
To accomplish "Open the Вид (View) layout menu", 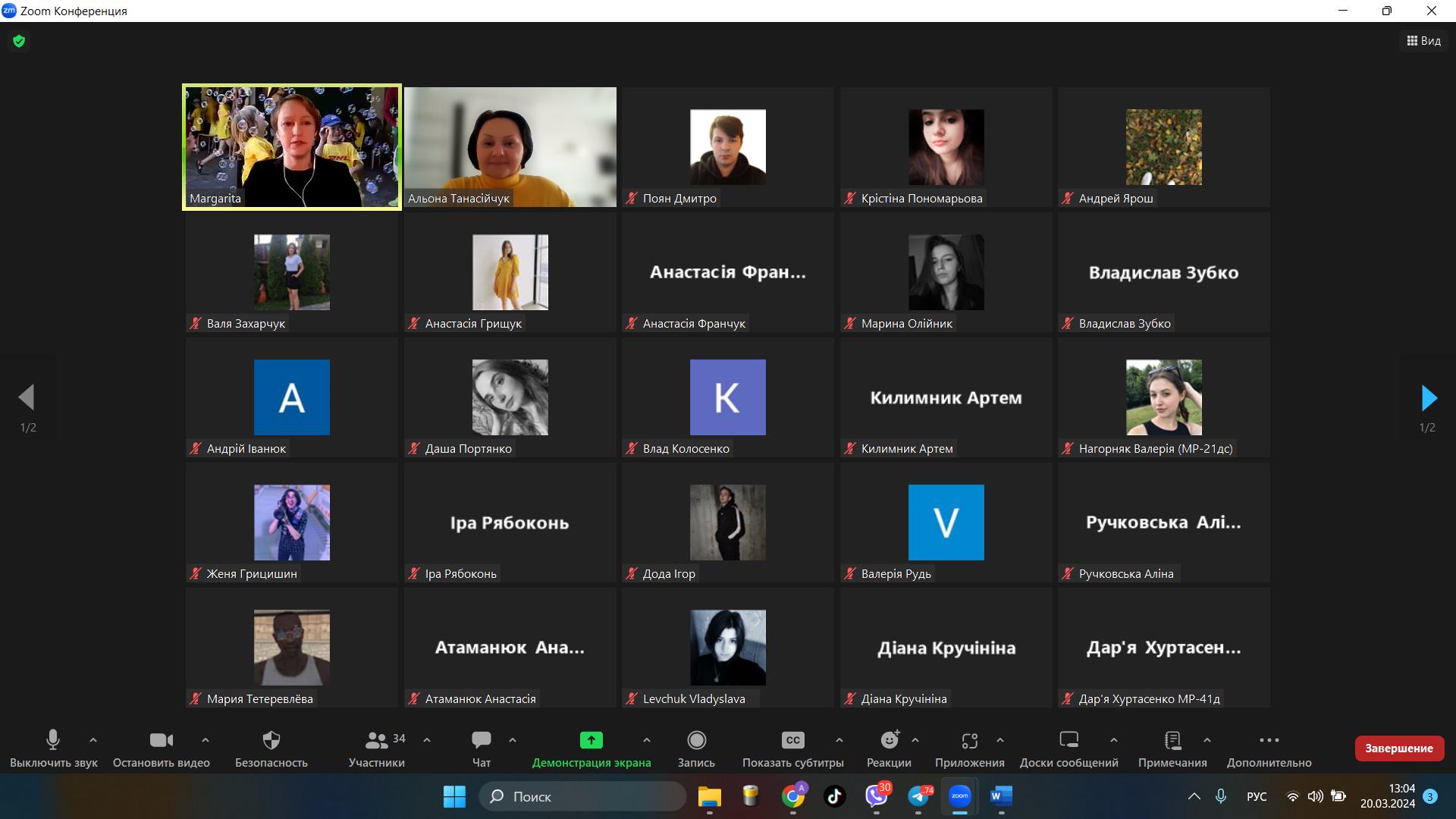I will [x=1423, y=41].
